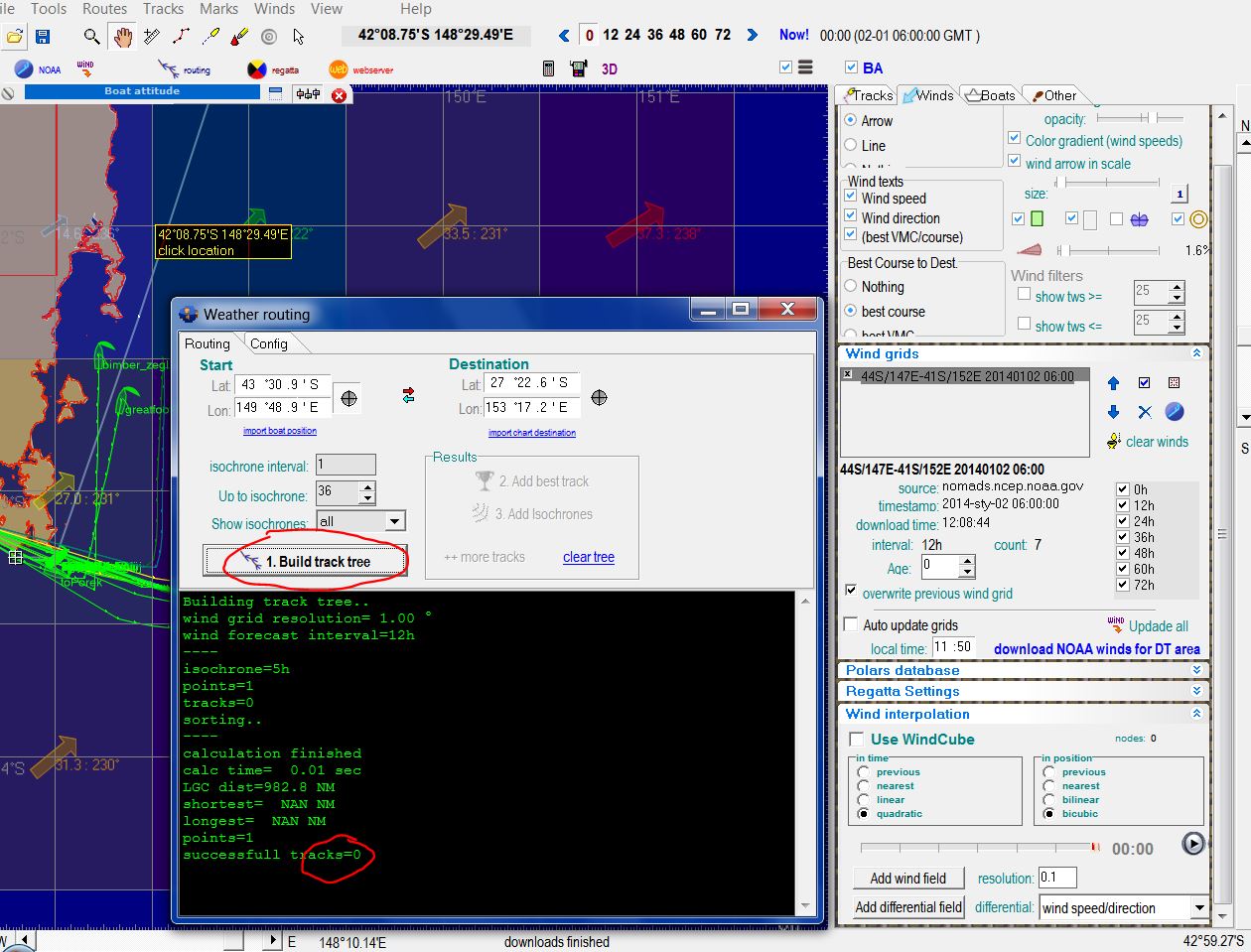
Task: Toggle wind arrow in scale
Action: click(x=1014, y=161)
